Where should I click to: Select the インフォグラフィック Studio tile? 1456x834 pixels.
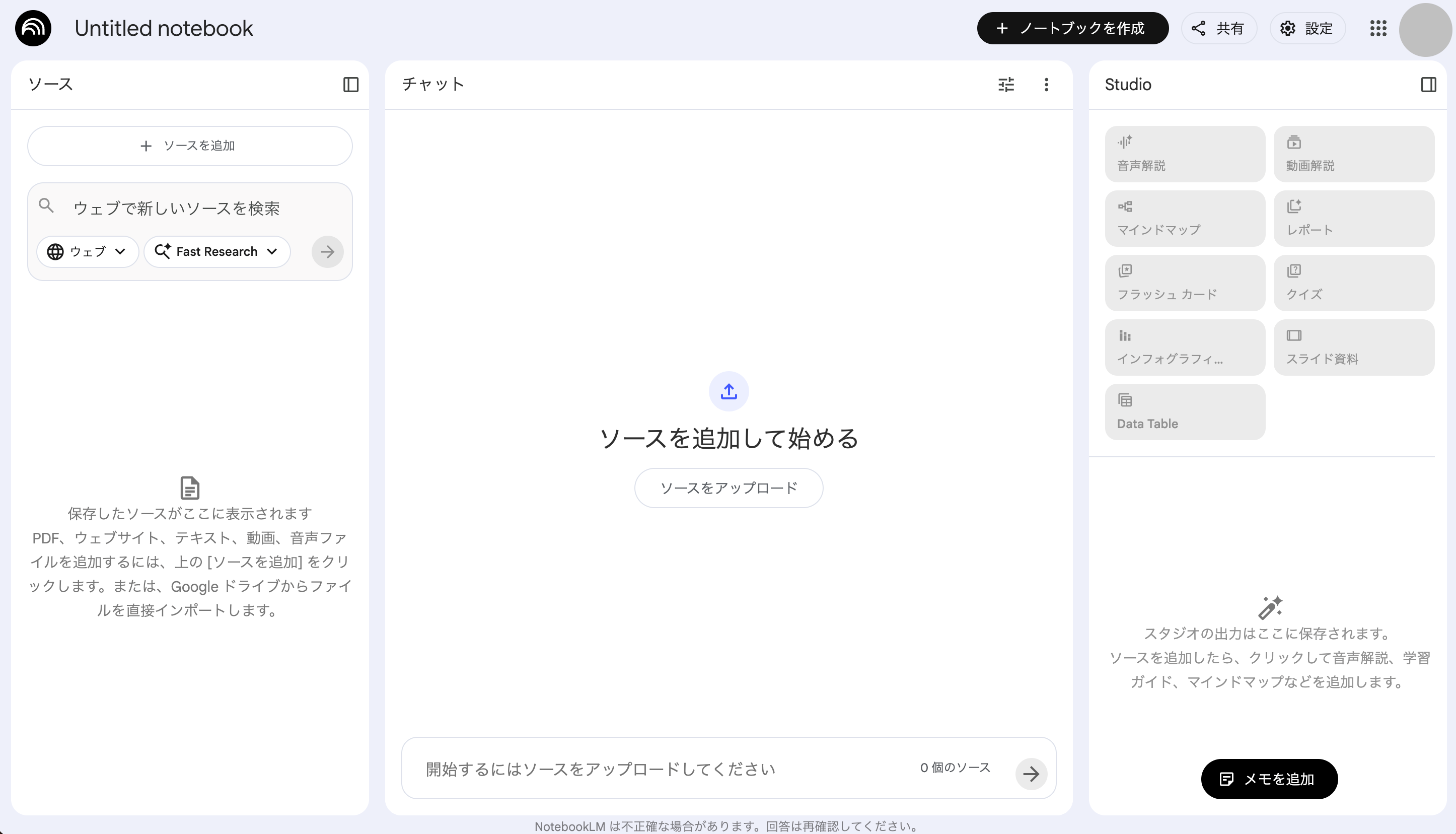[1184, 347]
